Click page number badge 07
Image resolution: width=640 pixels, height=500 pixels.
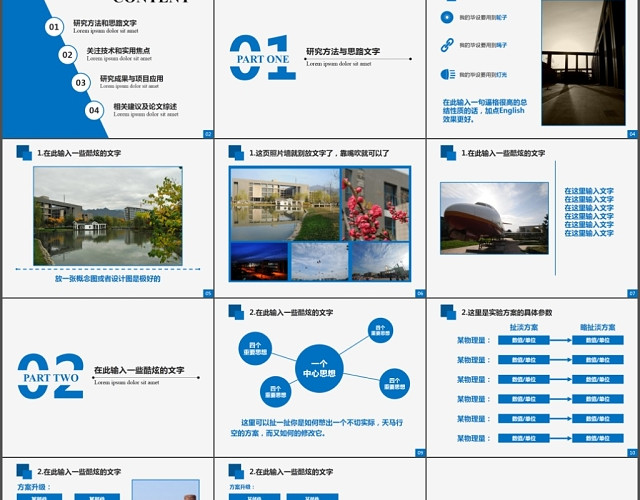[632, 293]
